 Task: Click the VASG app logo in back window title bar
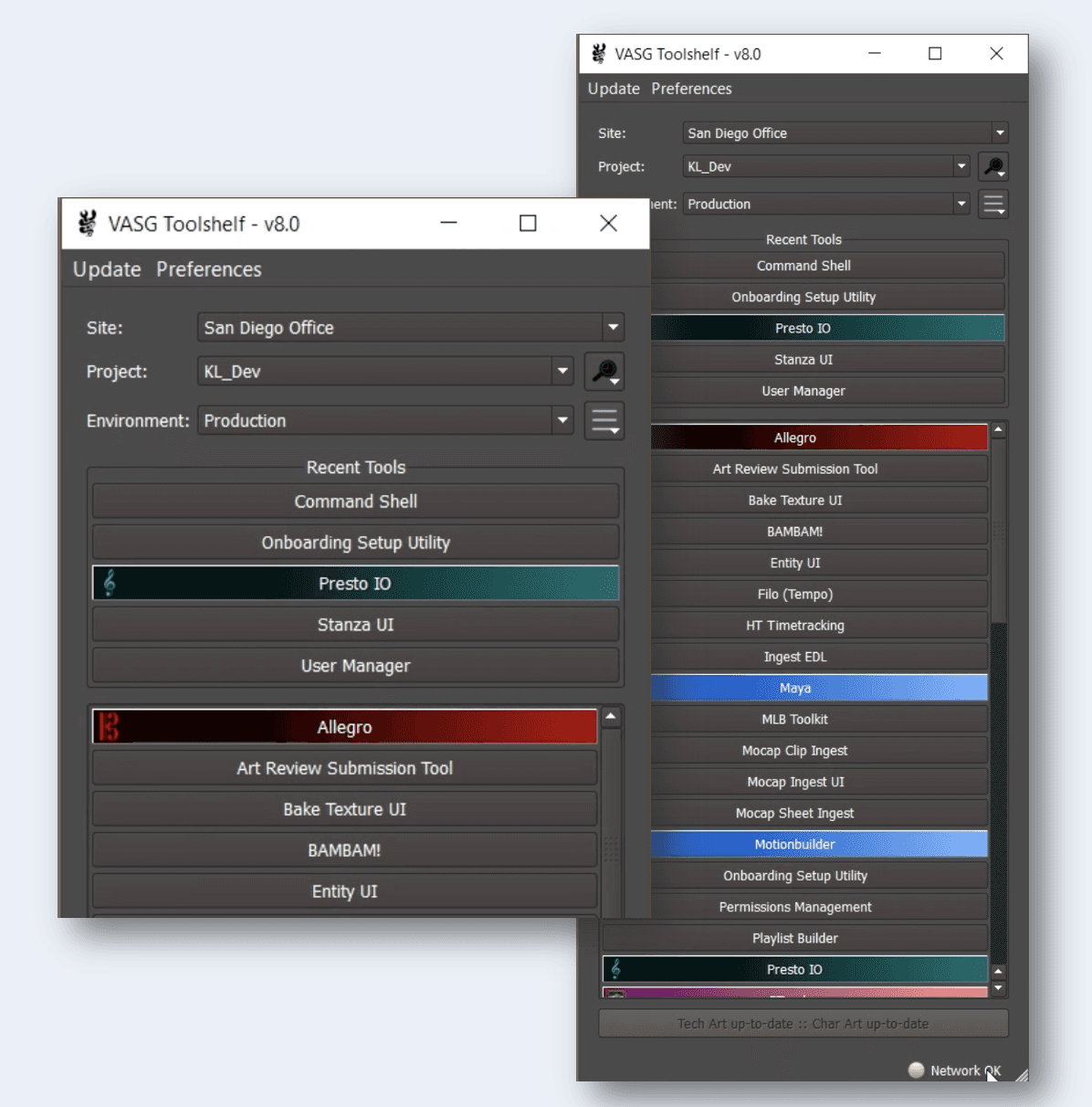[599, 54]
